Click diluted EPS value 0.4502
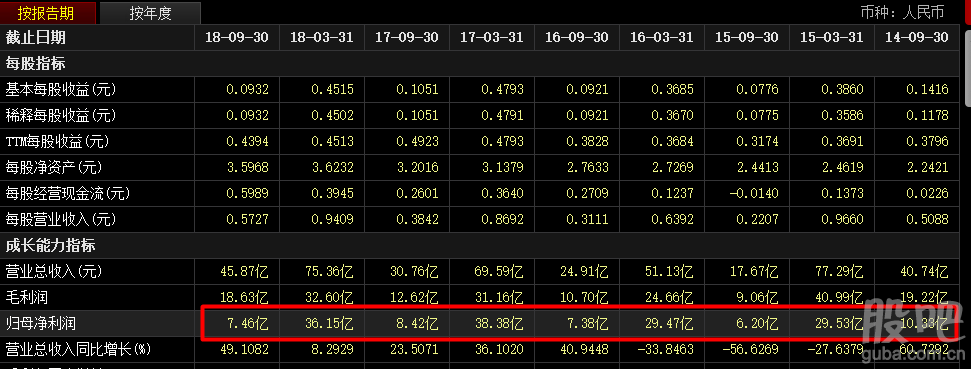Screen dimensions: 971x369 (x=332, y=116)
